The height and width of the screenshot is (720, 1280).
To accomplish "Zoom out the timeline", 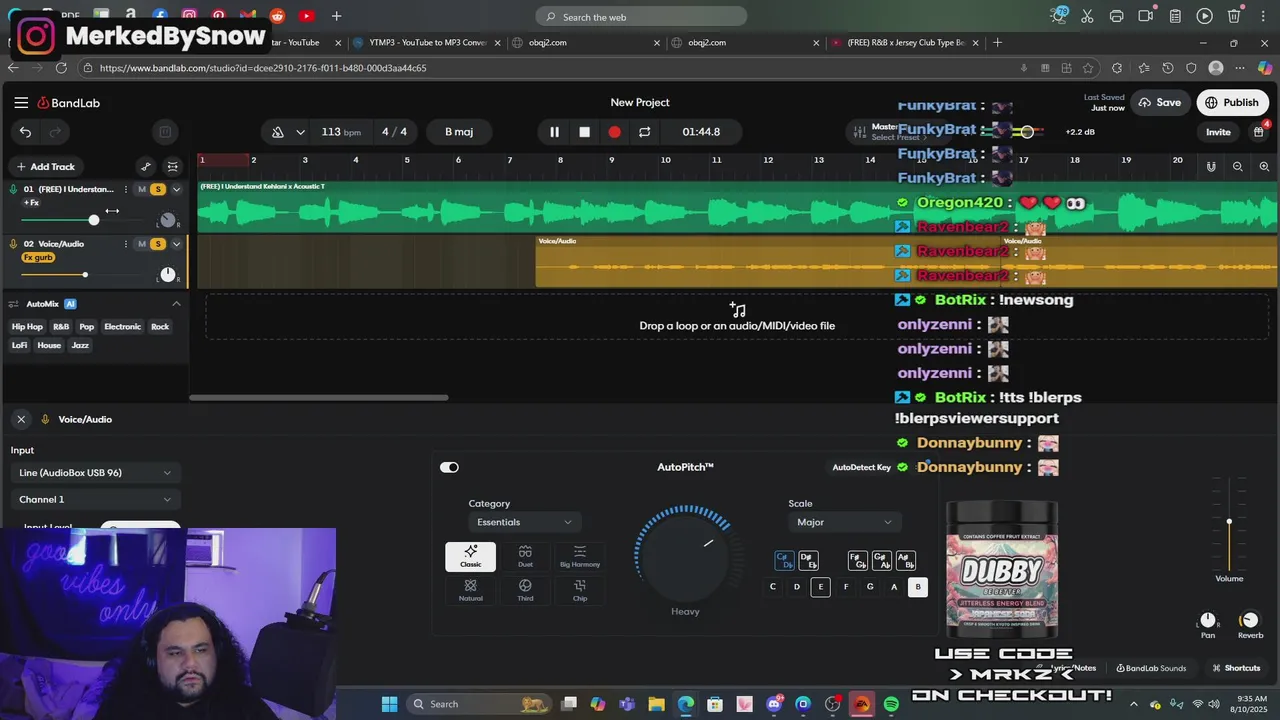I will (1238, 167).
